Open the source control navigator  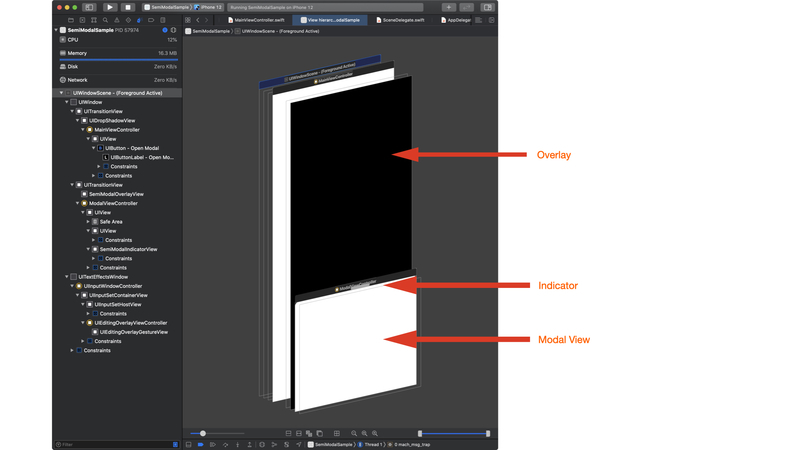(82, 20)
